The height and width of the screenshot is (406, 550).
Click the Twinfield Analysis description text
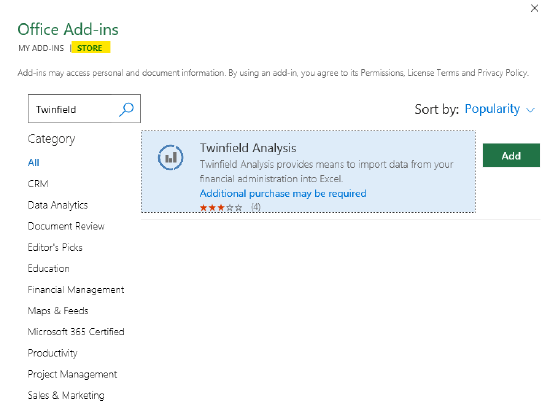[x=326, y=171]
